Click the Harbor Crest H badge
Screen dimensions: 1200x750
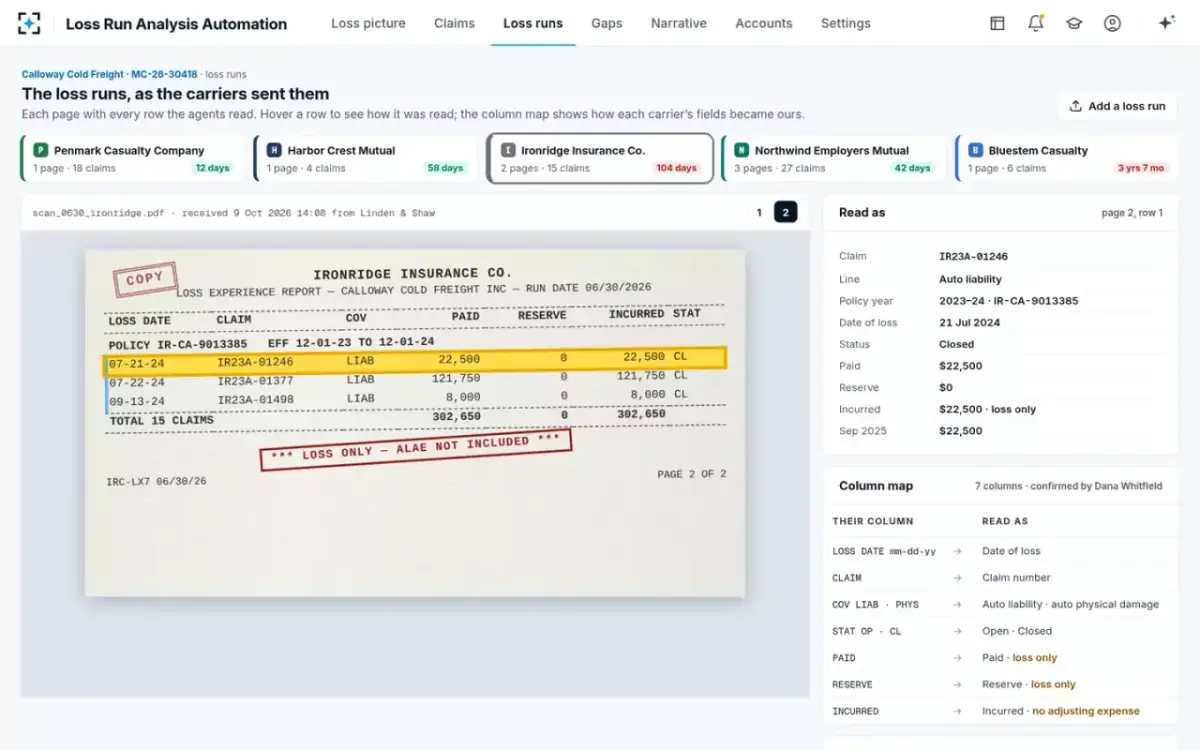click(x=274, y=150)
